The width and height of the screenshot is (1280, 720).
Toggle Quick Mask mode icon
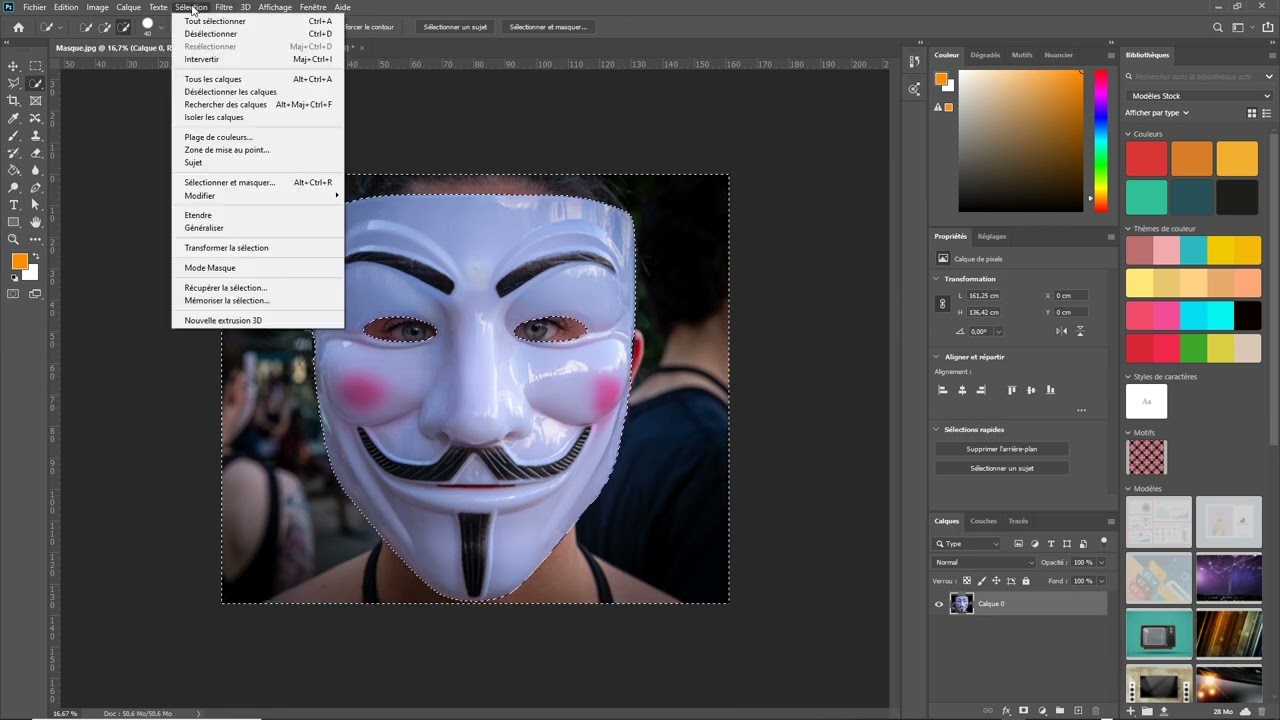point(14,294)
